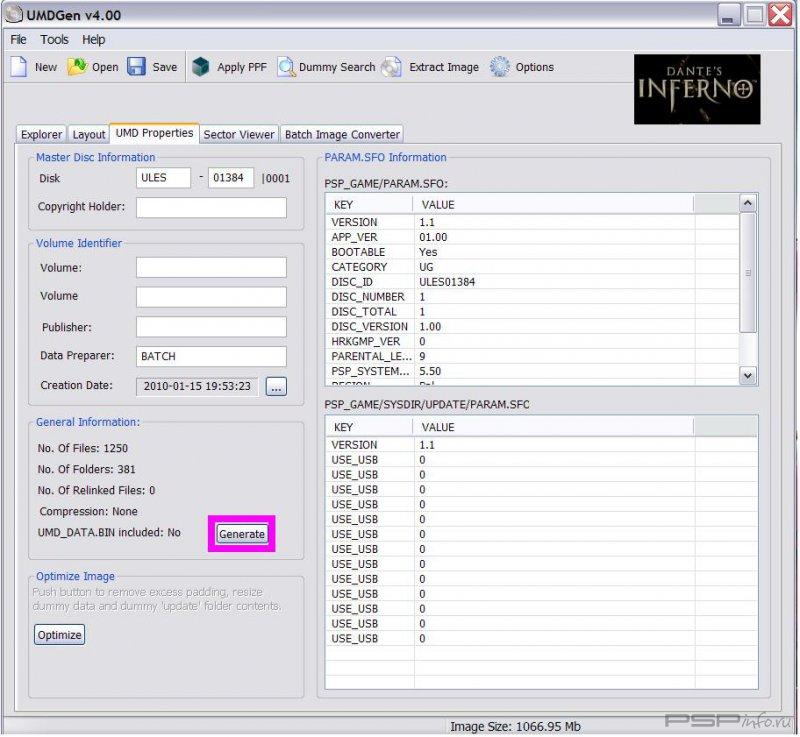The image size is (800, 737).
Task: Click the Publisher text field
Action: 211,327
